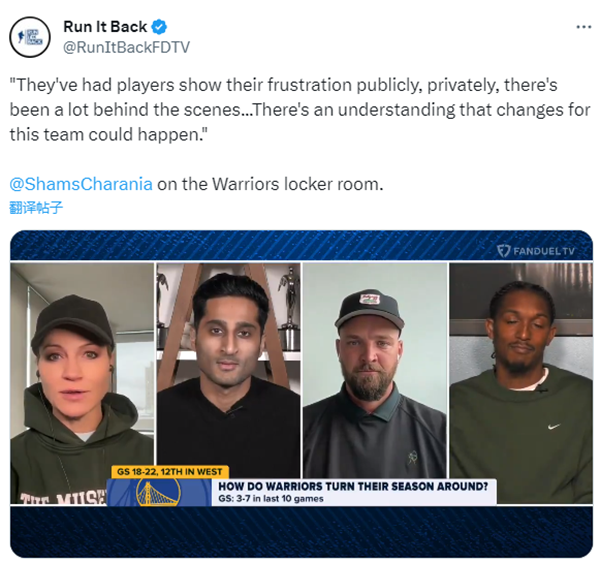Open the Run It Back profile avatar
Viewport: 600px width, 563px height.
click(30, 37)
